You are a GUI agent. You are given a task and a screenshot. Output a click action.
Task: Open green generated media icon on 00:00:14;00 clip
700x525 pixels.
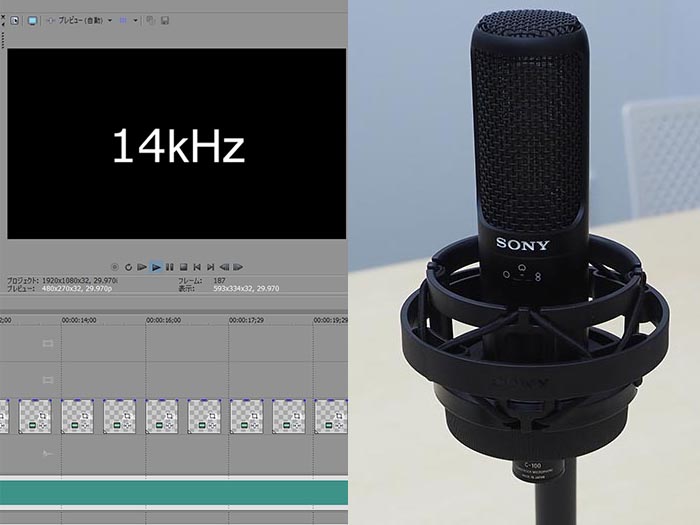pos(74,425)
